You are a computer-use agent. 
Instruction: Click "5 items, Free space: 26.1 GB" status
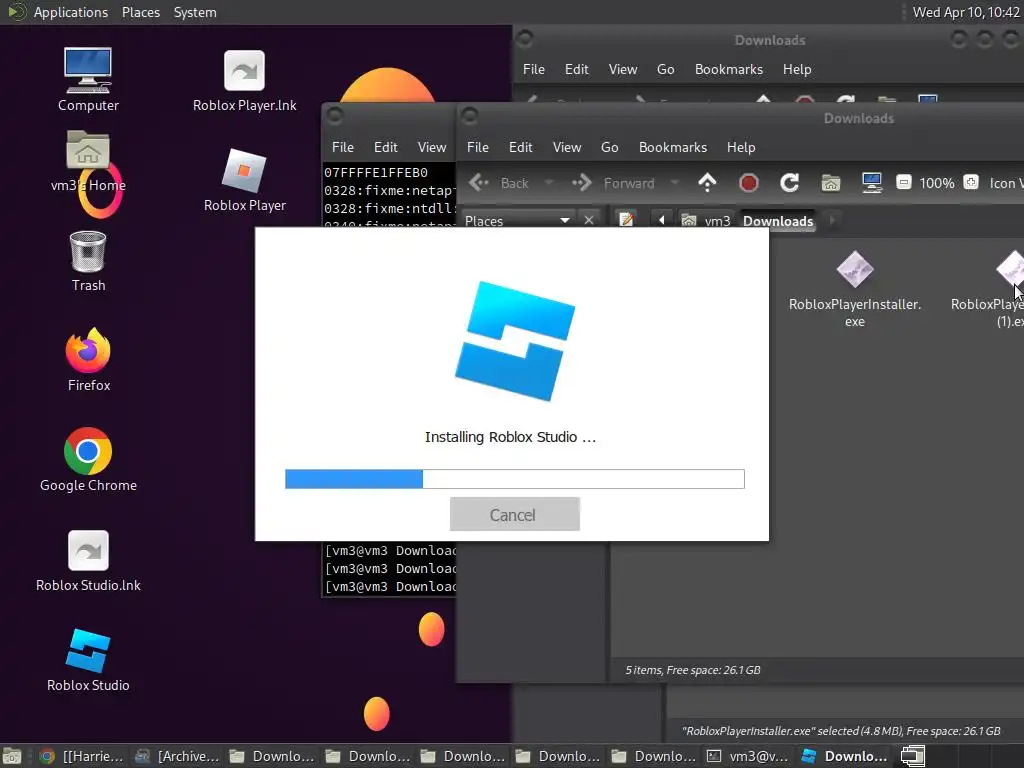coord(693,670)
